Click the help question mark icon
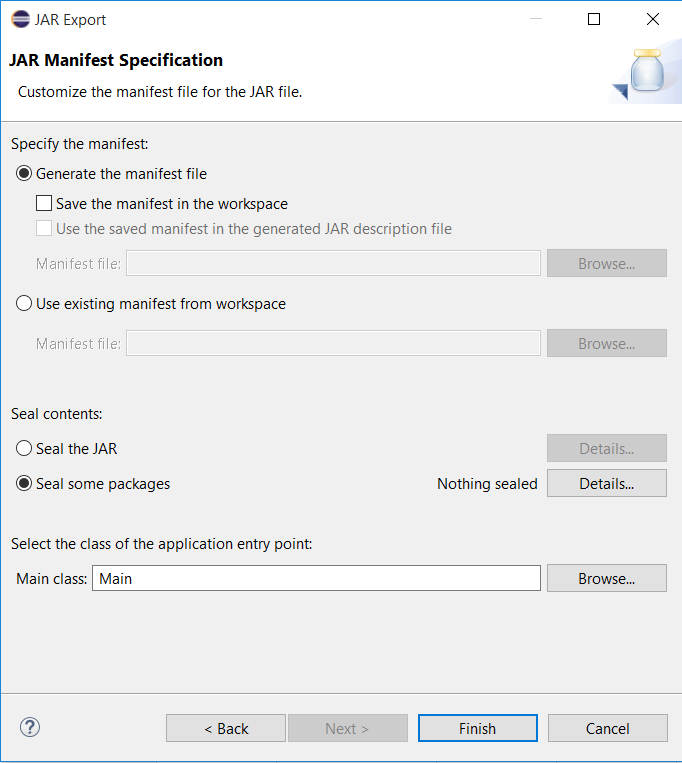The width and height of the screenshot is (682, 763). (30, 727)
